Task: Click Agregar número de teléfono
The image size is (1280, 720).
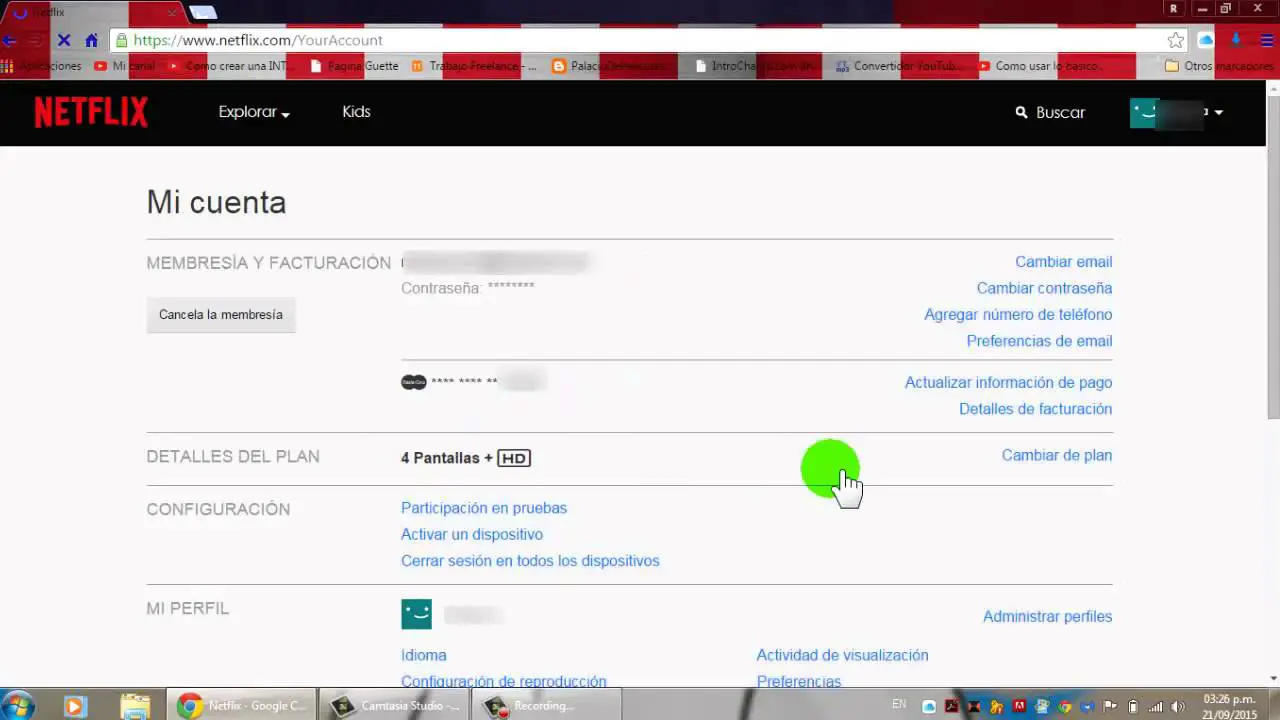Action: pos(1018,315)
